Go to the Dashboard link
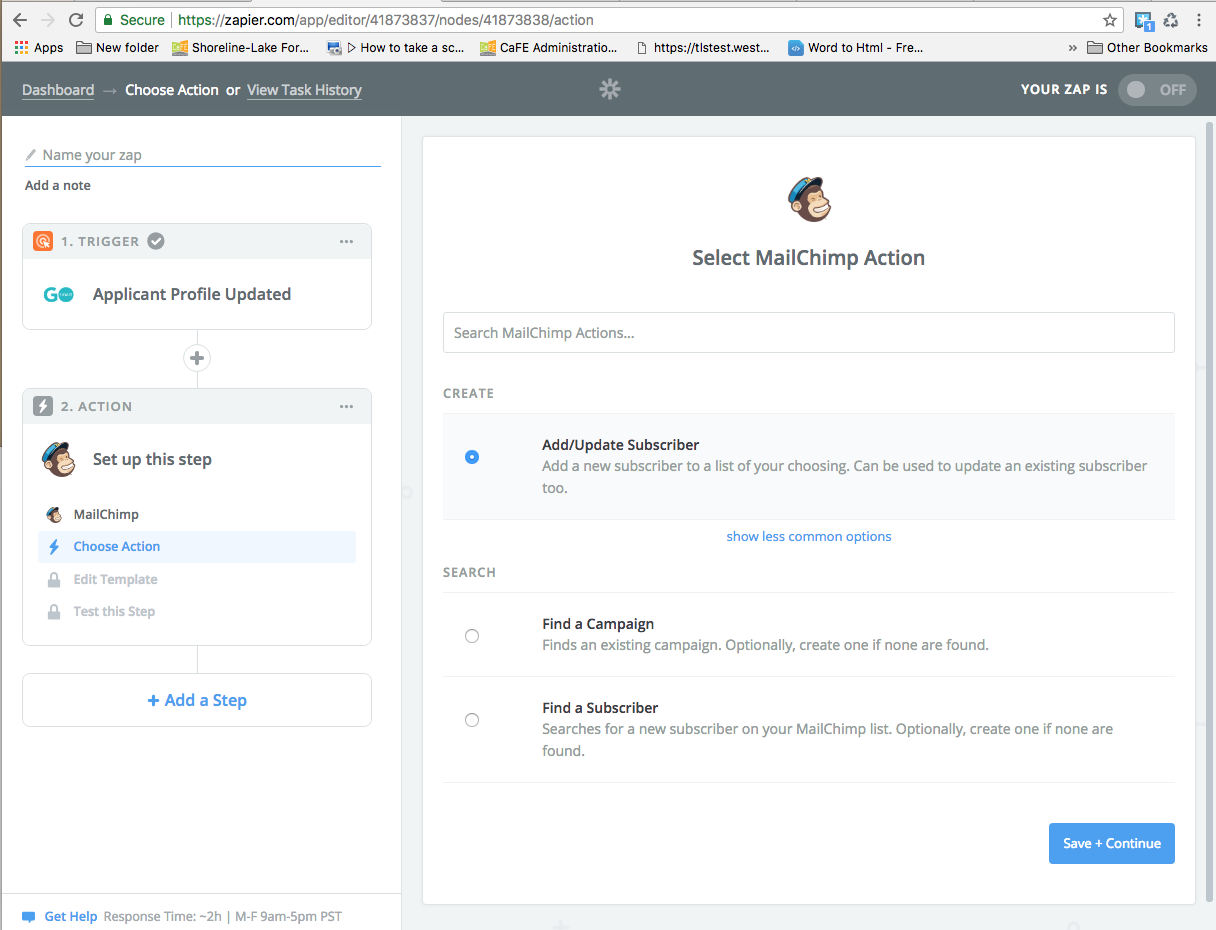This screenshot has width=1216, height=930. tap(58, 90)
